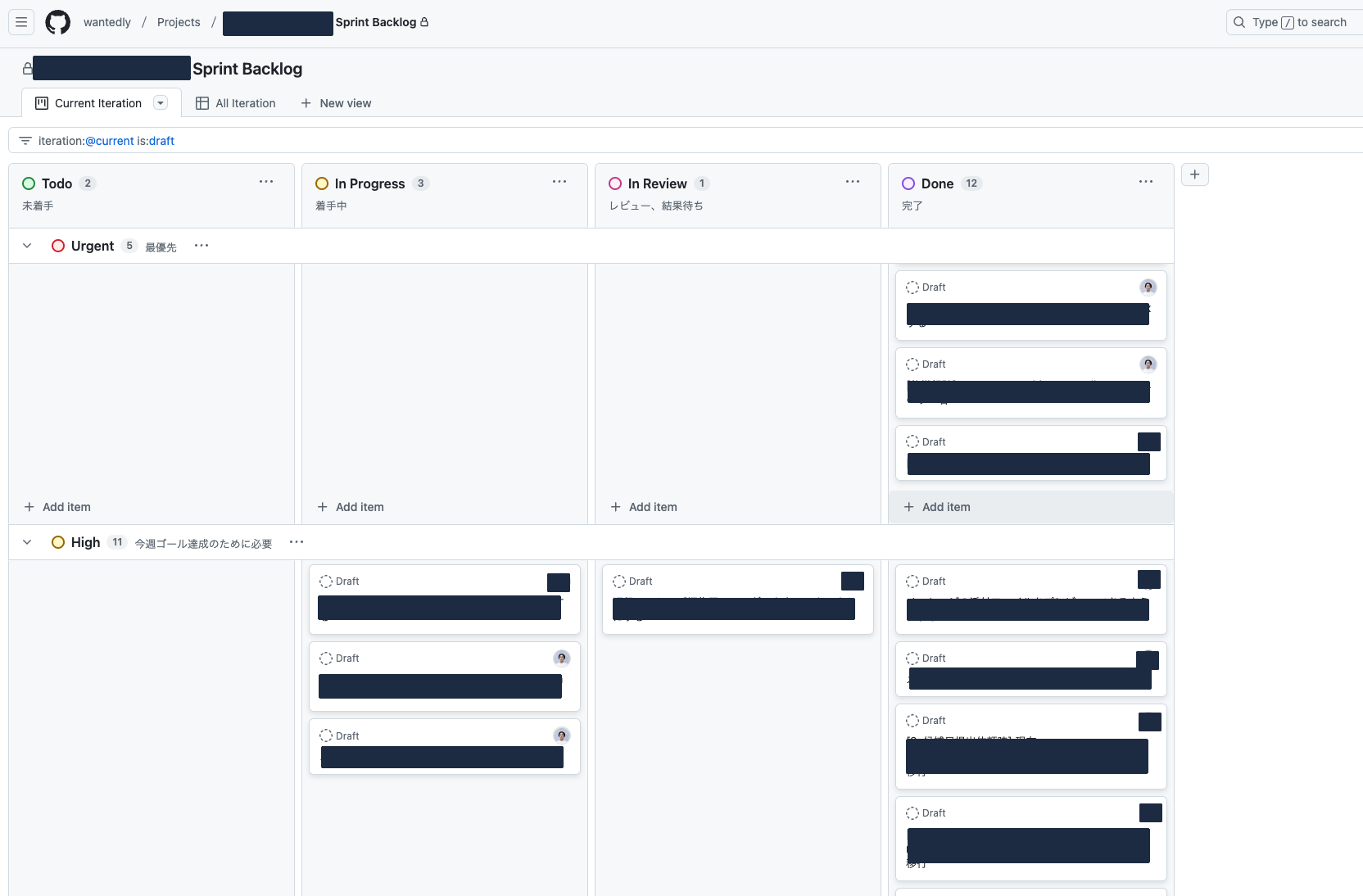Open the Current Iteration tab options dropdown
The image size is (1363, 896).
pos(161,102)
